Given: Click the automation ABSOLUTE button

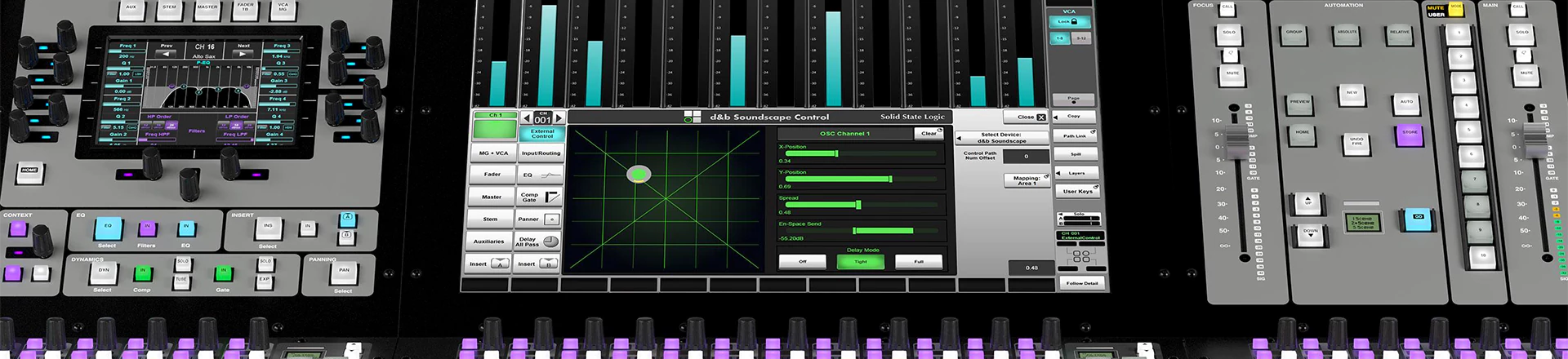Looking at the screenshot, I should tap(1347, 34).
